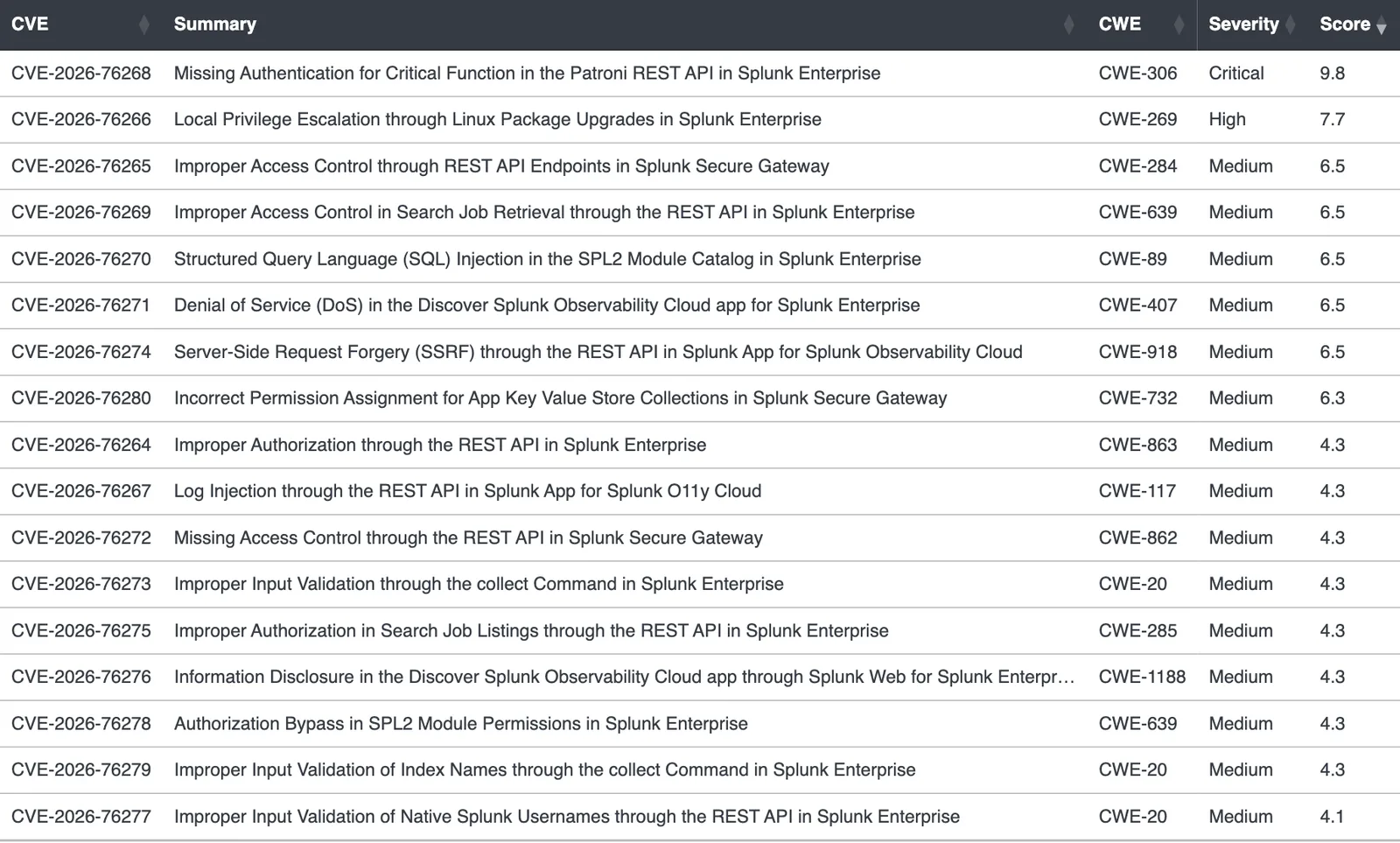Select the Critical severity value
This screenshot has height=843, width=1400.
[1236, 74]
